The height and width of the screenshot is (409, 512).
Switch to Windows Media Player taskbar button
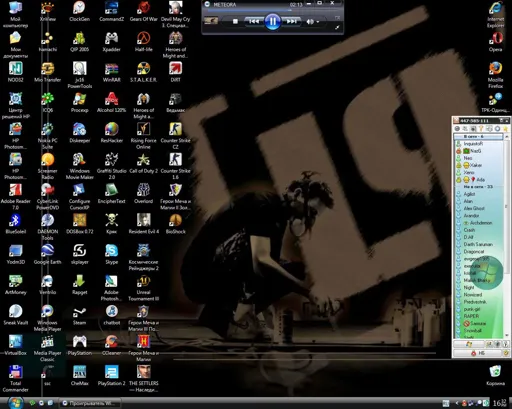point(90,403)
